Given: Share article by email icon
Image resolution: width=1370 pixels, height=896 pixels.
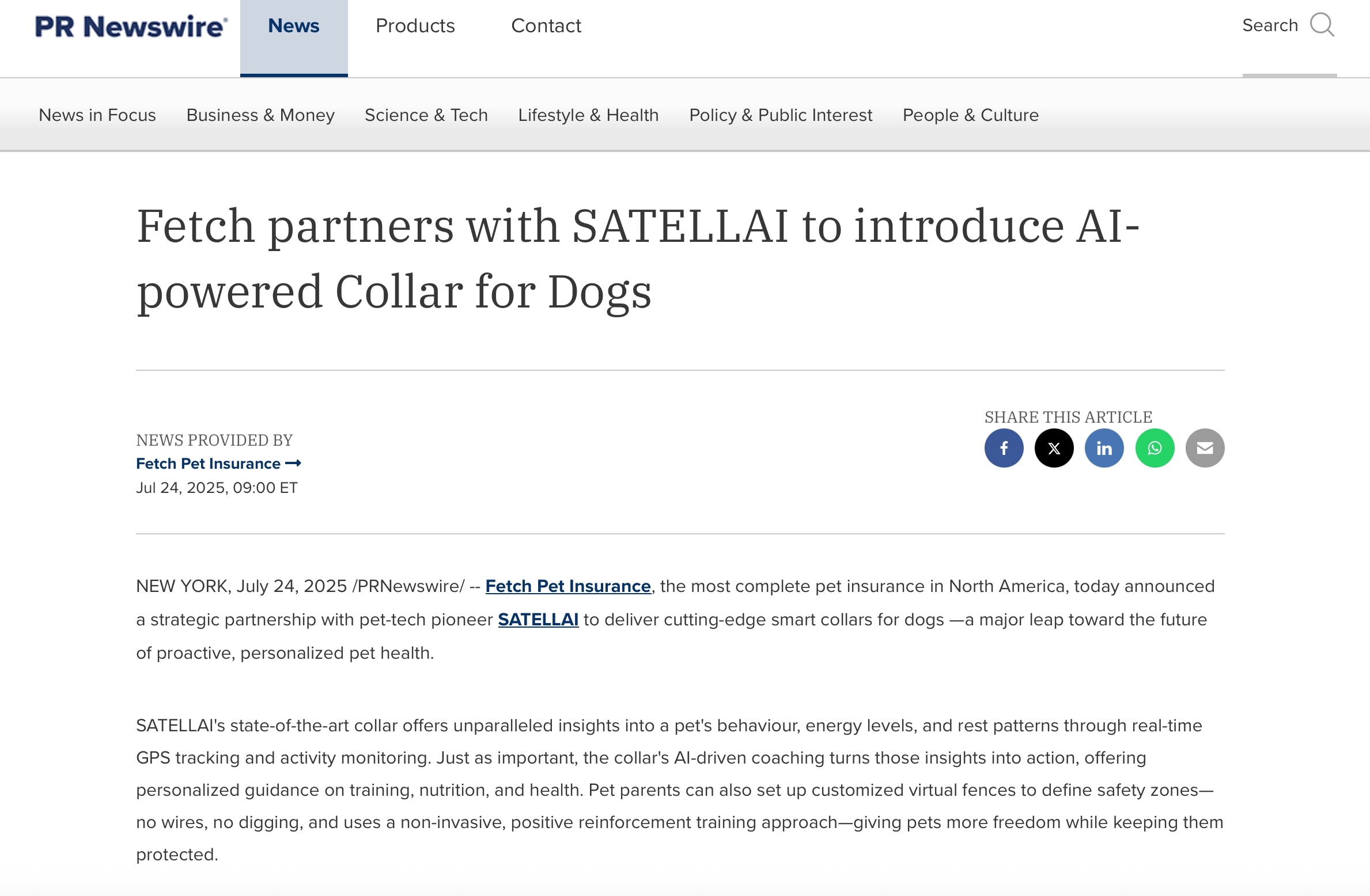Looking at the screenshot, I should [1205, 448].
